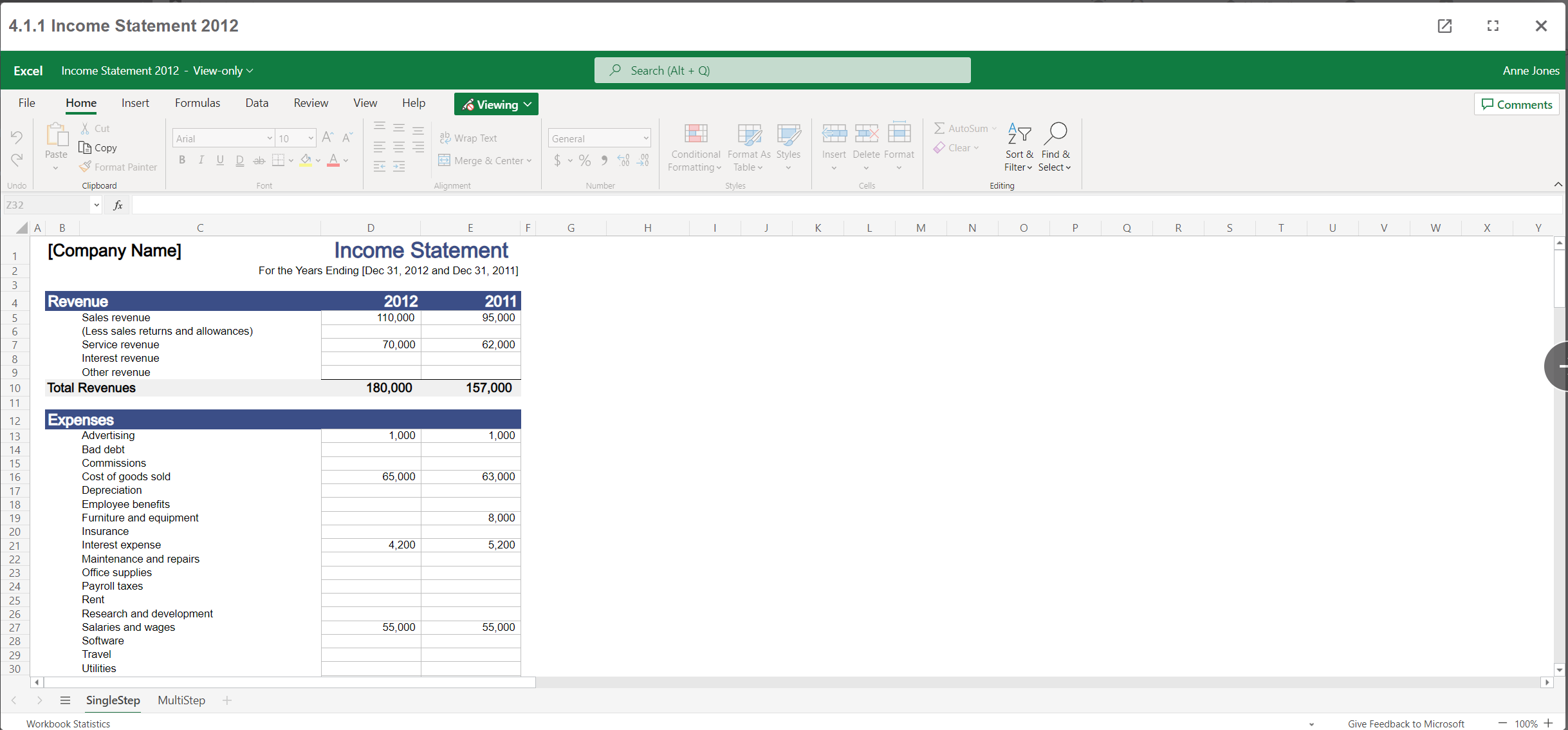Open the all sheets list icon
The image size is (1568, 730).
click(65, 700)
